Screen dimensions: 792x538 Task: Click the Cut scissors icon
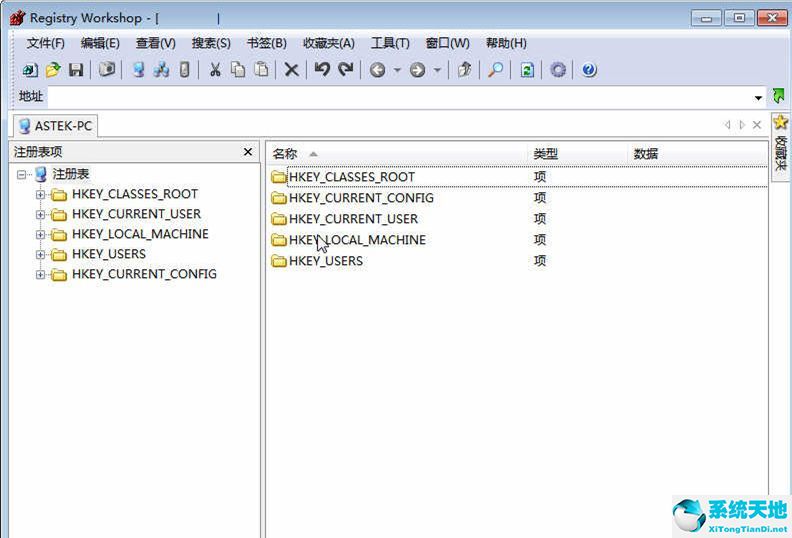(214, 70)
